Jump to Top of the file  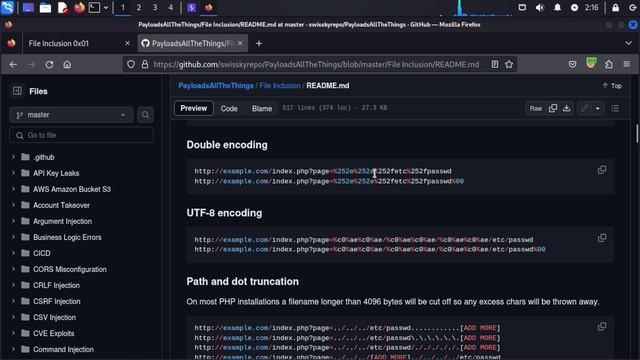point(612,86)
